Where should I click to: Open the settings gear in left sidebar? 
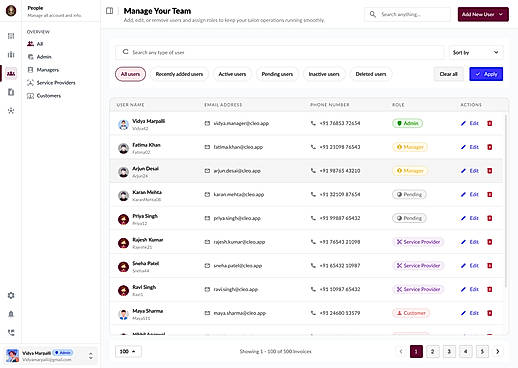coord(11,295)
